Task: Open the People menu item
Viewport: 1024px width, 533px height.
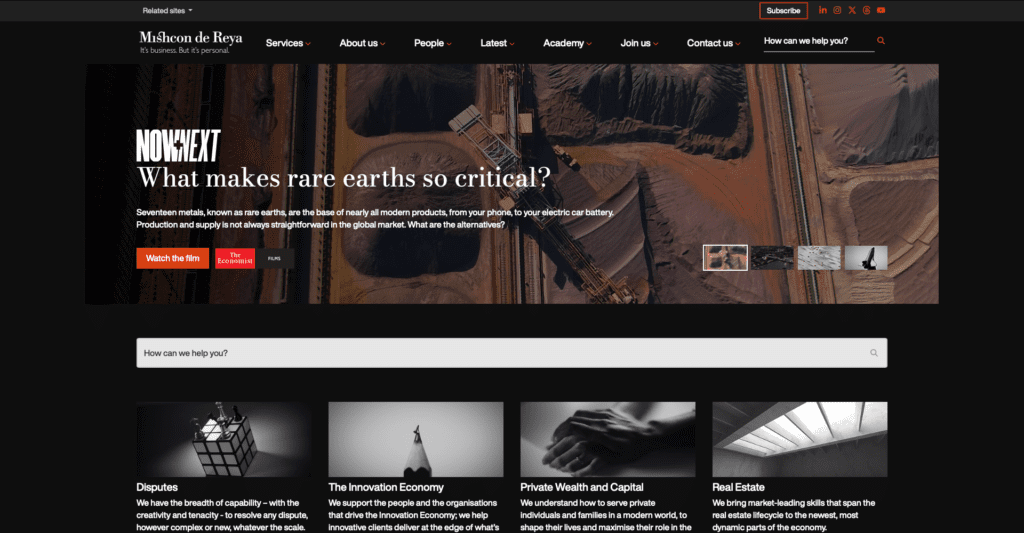Action: [x=432, y=43]
